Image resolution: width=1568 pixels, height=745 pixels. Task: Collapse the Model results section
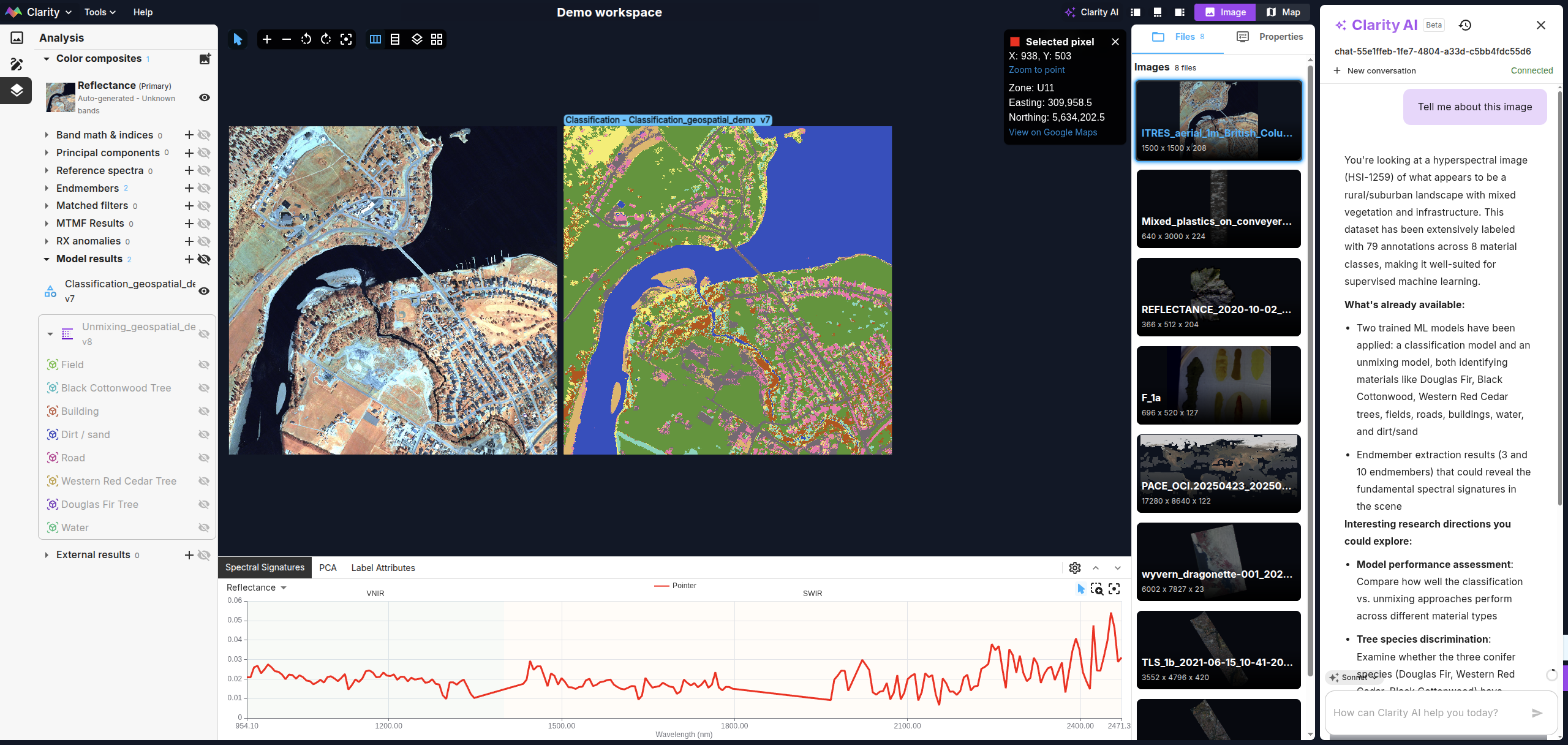47,259
